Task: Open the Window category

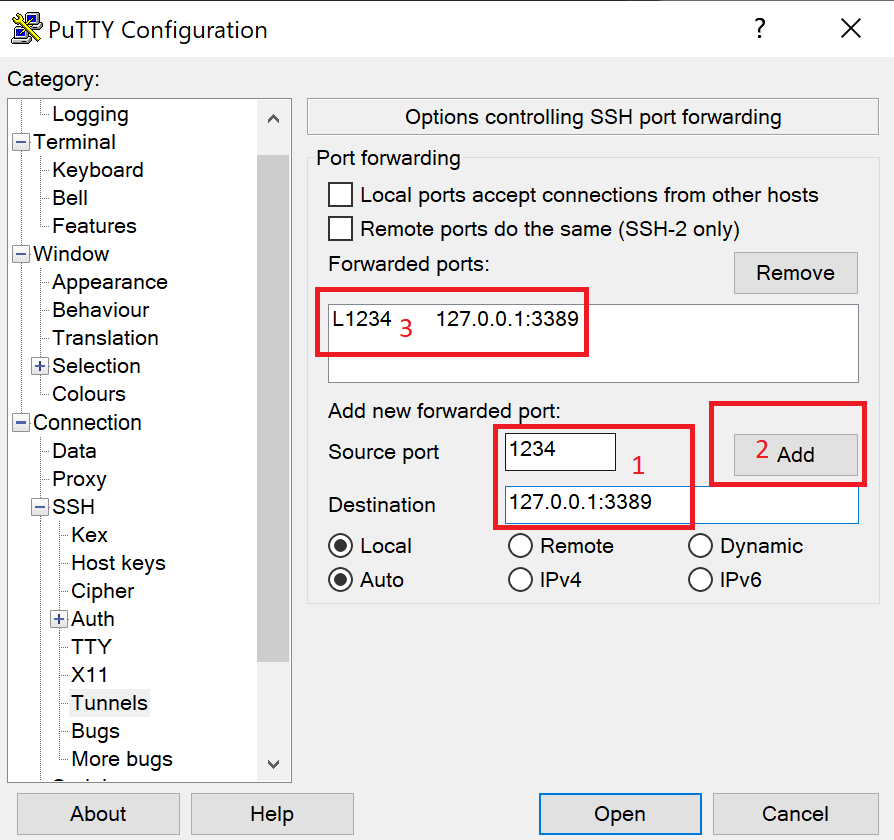Action: pos(71,254)
